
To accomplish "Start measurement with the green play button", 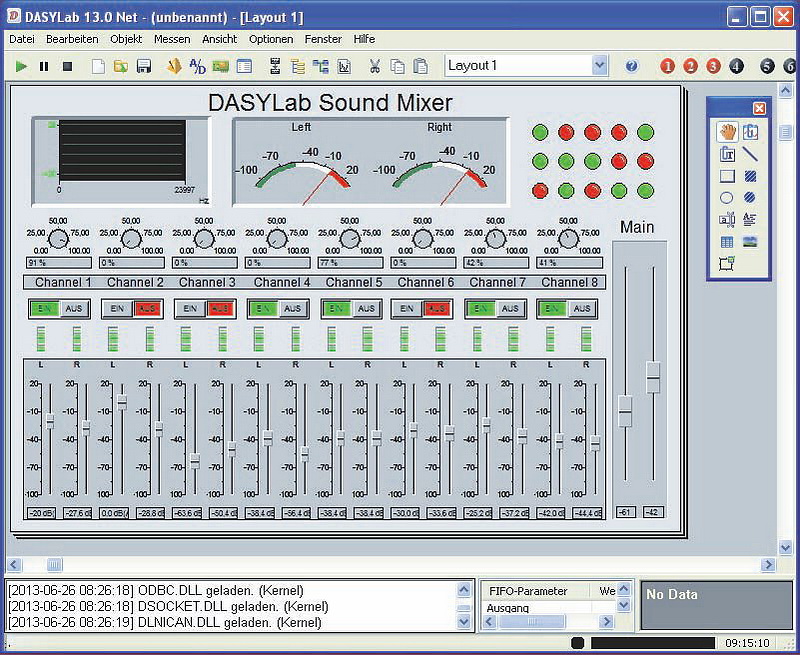I will coord(21,66).
